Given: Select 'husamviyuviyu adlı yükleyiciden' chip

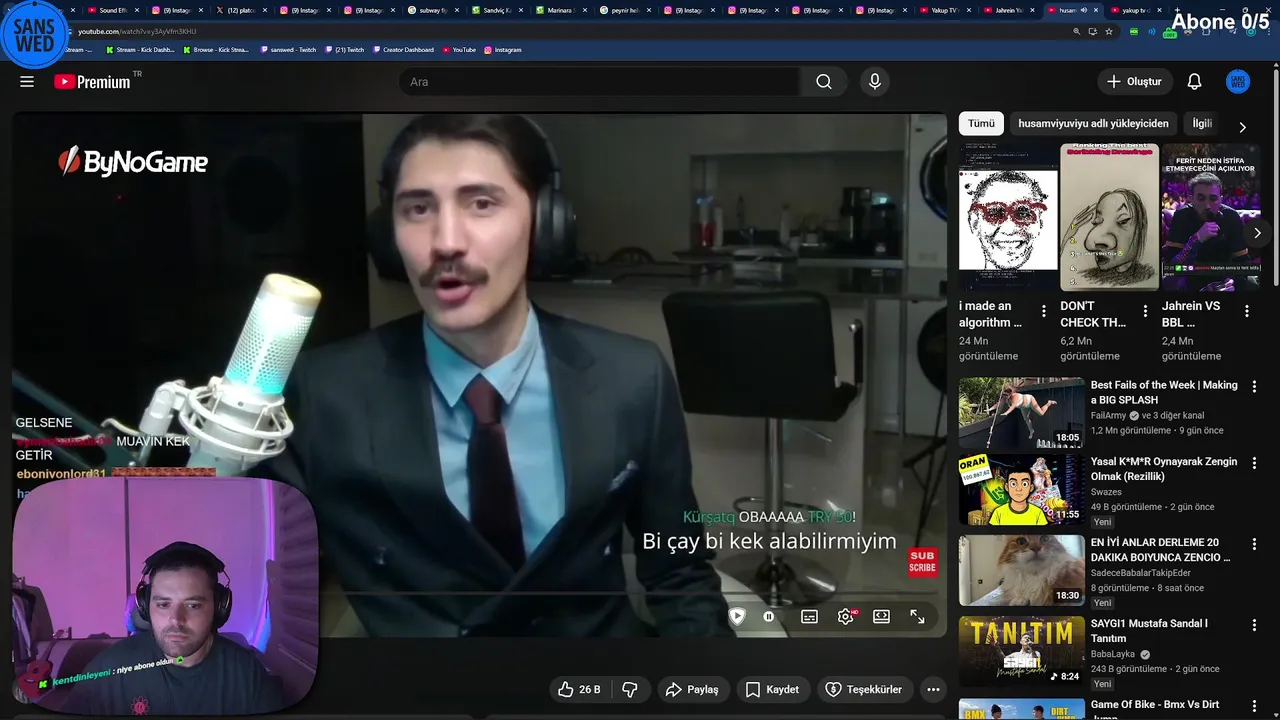Looking at the screenshot, I should (1093, 124).
